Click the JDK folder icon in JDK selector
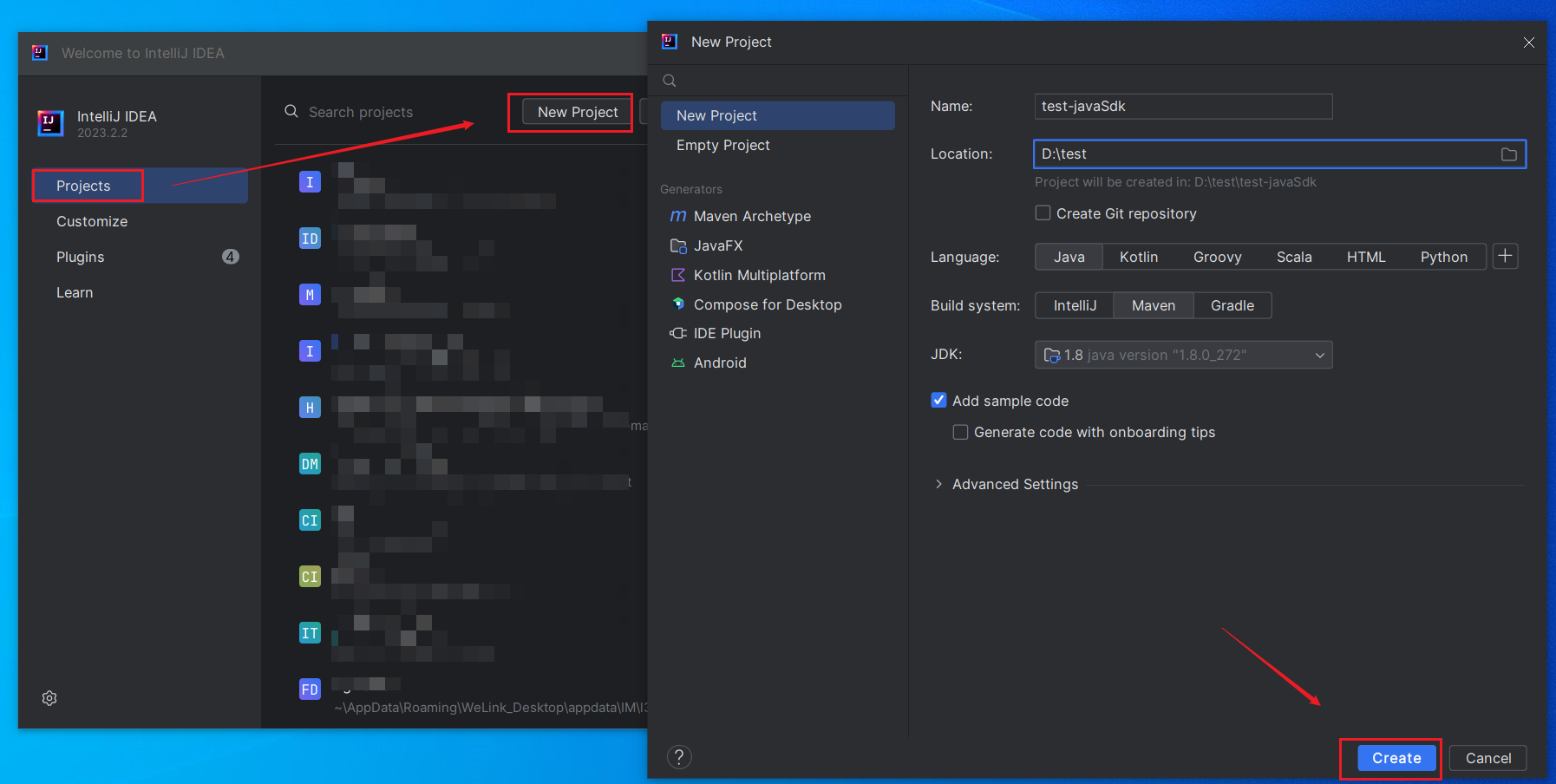 point(1051,355)
